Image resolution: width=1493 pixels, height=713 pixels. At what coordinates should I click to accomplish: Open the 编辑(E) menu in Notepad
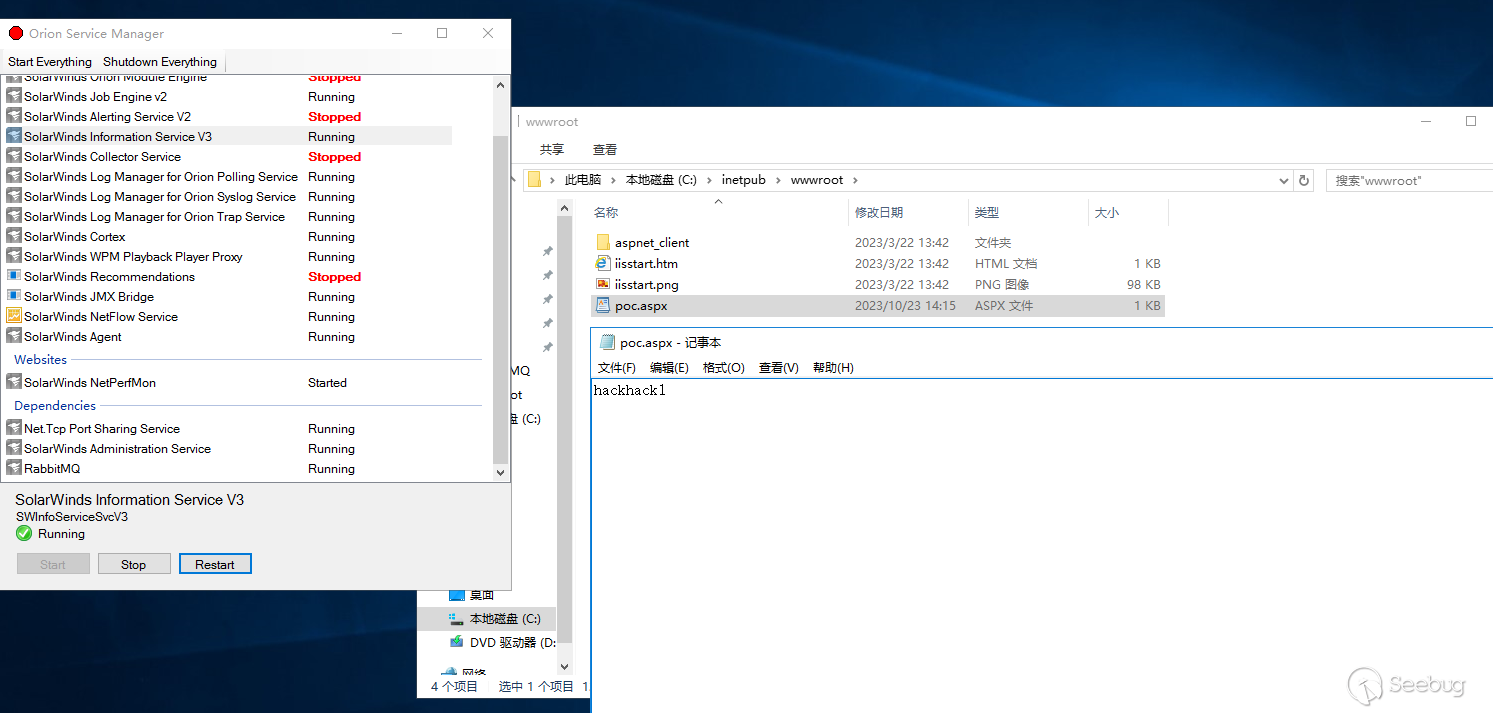click(669, 368)
